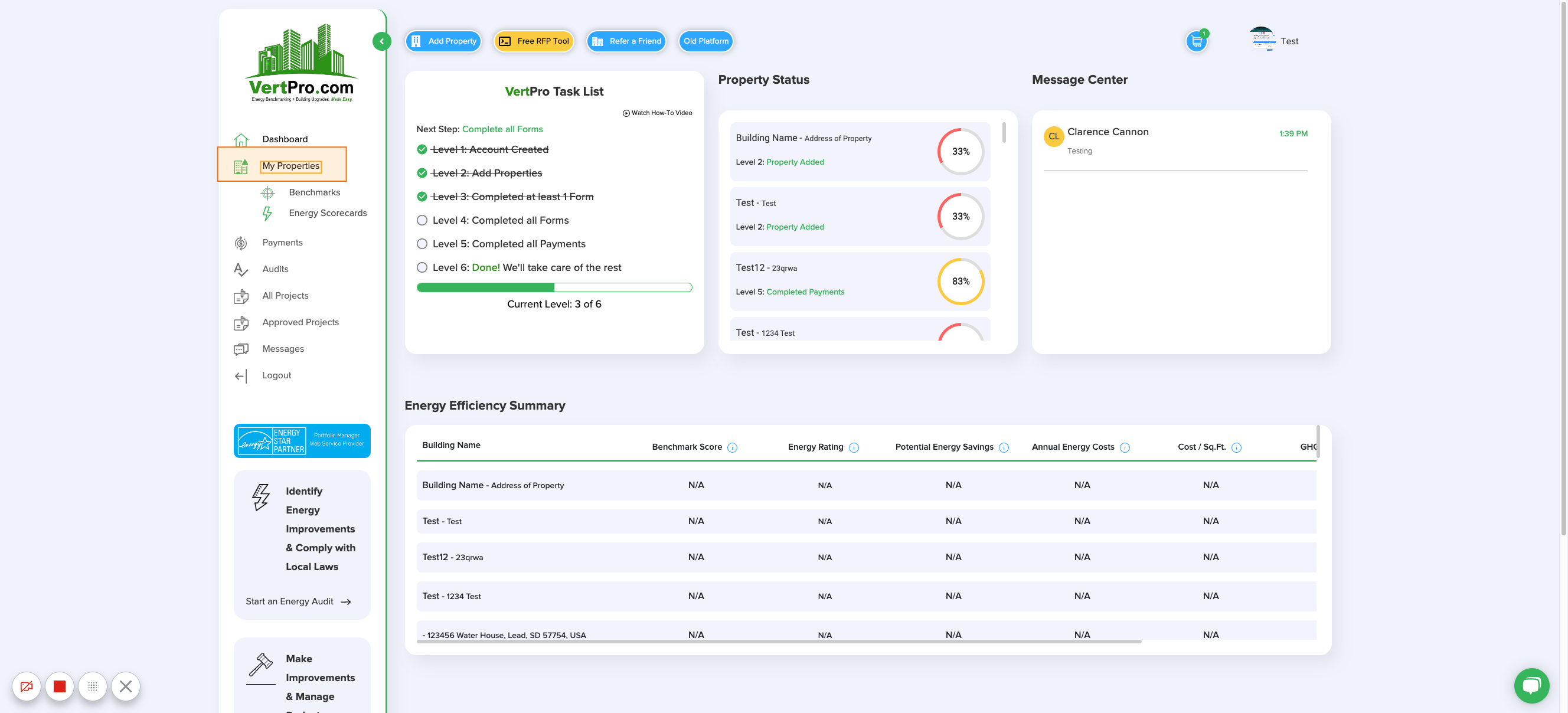
Task: Toggle Level 1: Account Created check
Action: 422,150
